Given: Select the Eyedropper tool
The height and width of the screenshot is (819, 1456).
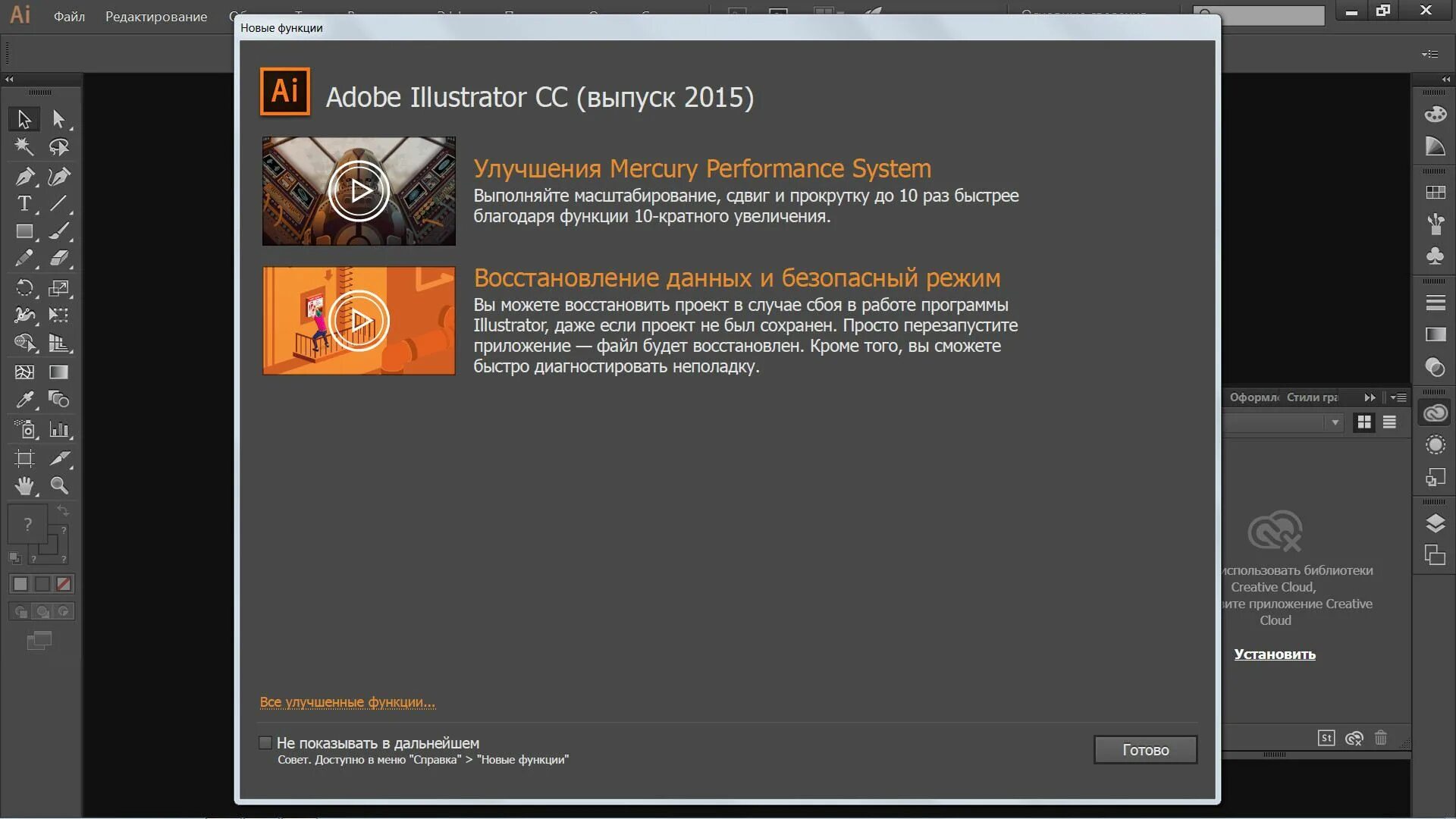Looking at the screenshot, I should pos(24,400).
